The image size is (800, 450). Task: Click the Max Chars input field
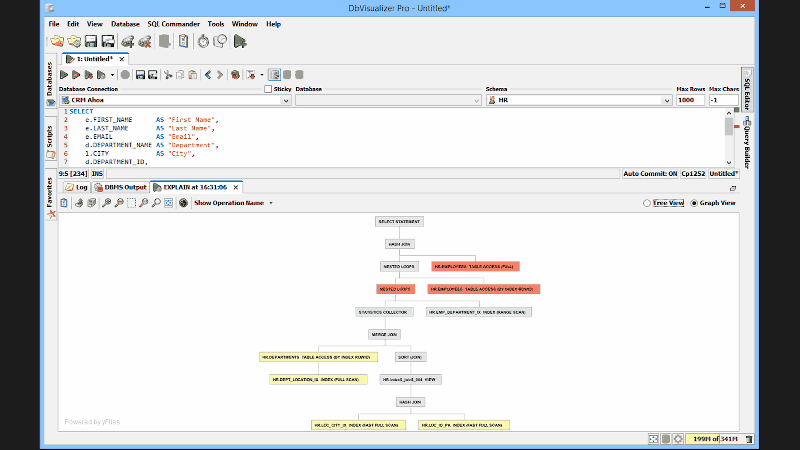pyautogui.click(x=723, y=100)
